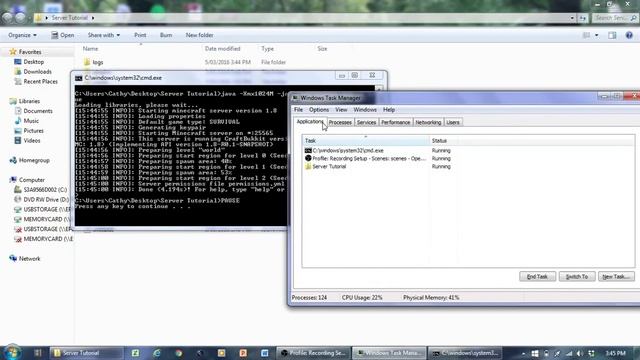The height and width of the screenshot is (360, 640).
Task: Click the Explorer forward arrow
Action: click(x=20, y=18)
